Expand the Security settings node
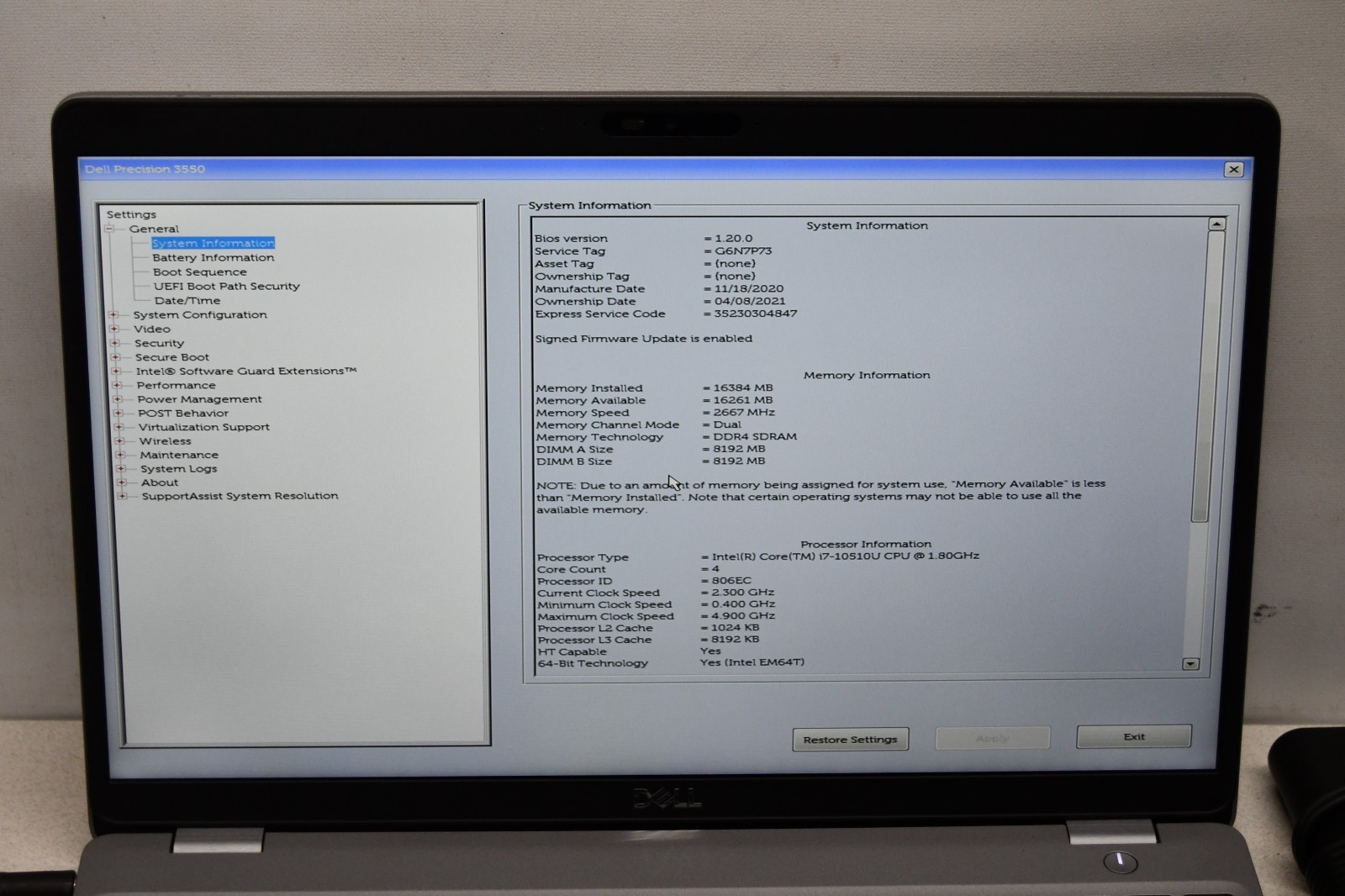This screenshot has width=1345, height=896. (115, 343)
